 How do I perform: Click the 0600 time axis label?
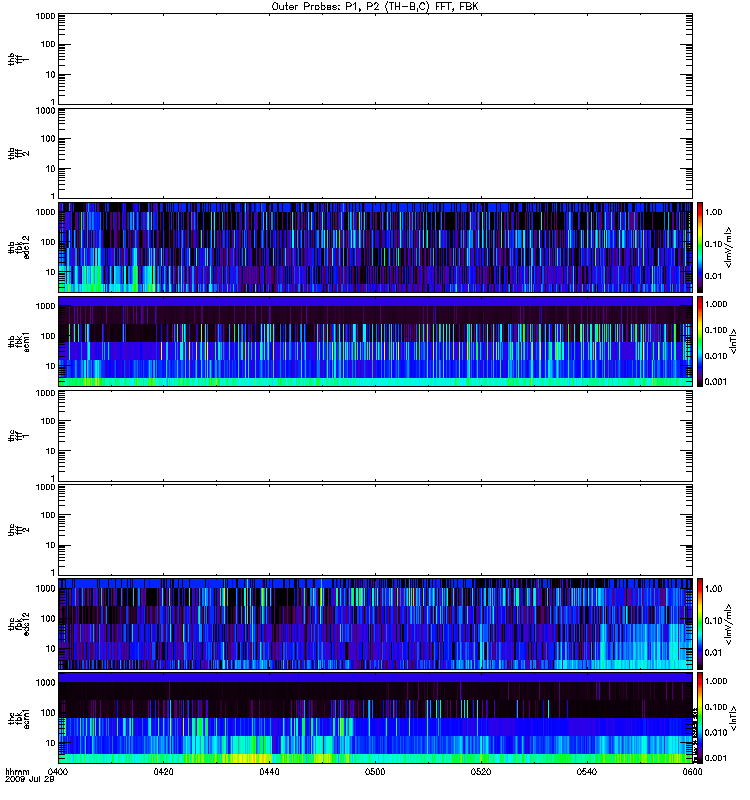tap(692, 772)
